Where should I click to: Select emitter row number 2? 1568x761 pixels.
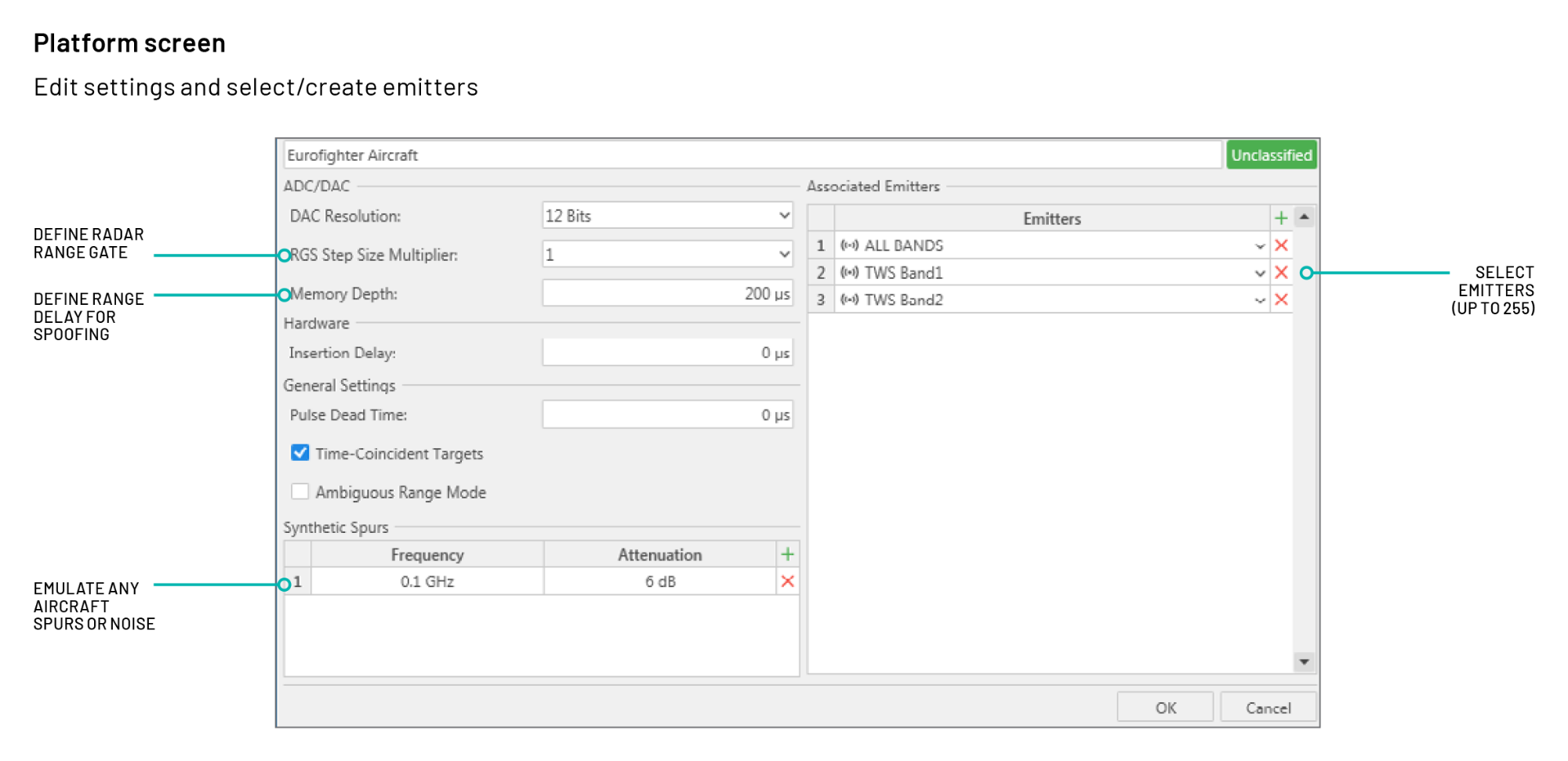[821, 273]
